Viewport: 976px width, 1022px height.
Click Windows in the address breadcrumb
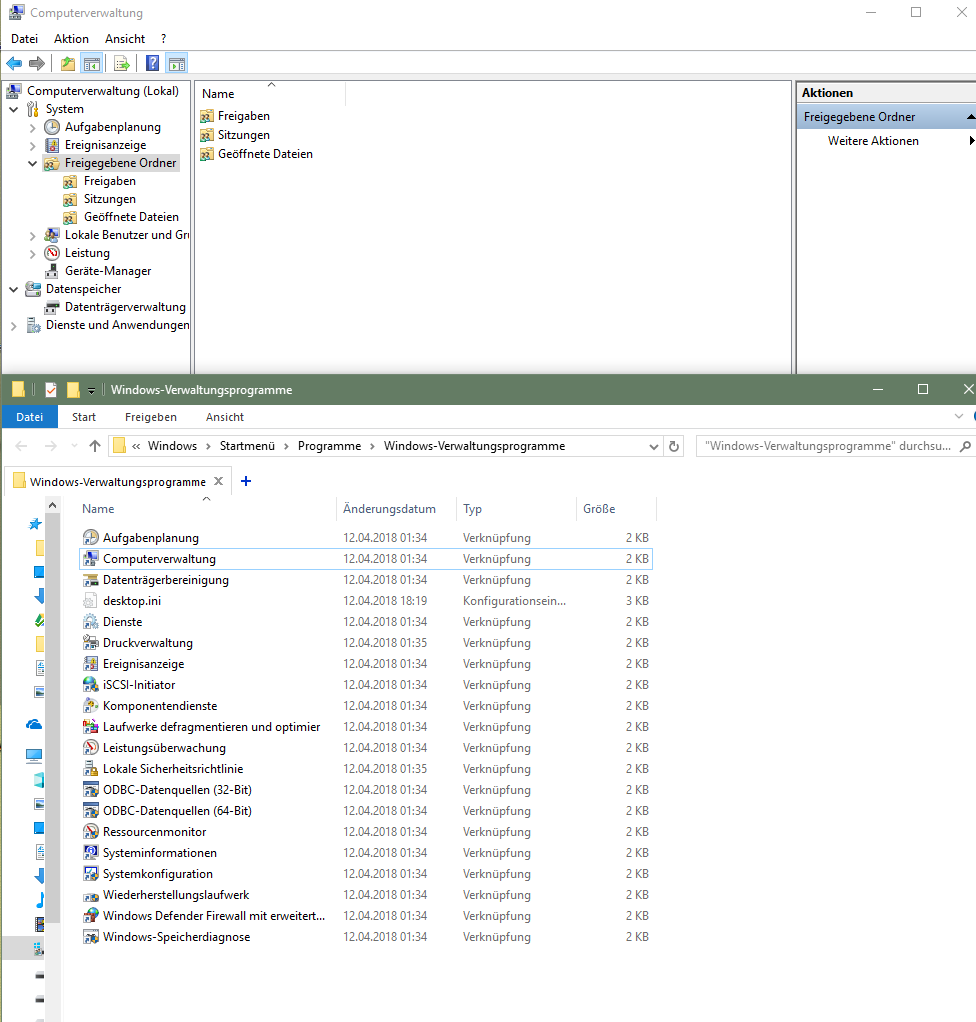coord(172,446)
